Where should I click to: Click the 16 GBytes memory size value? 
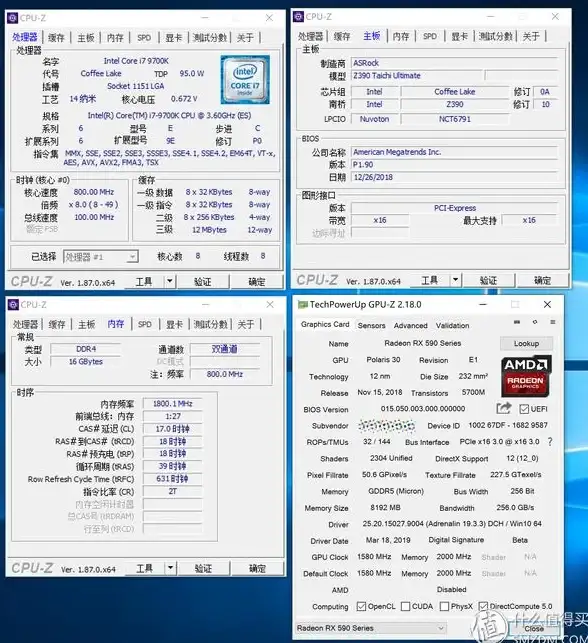tap(86, 362)
